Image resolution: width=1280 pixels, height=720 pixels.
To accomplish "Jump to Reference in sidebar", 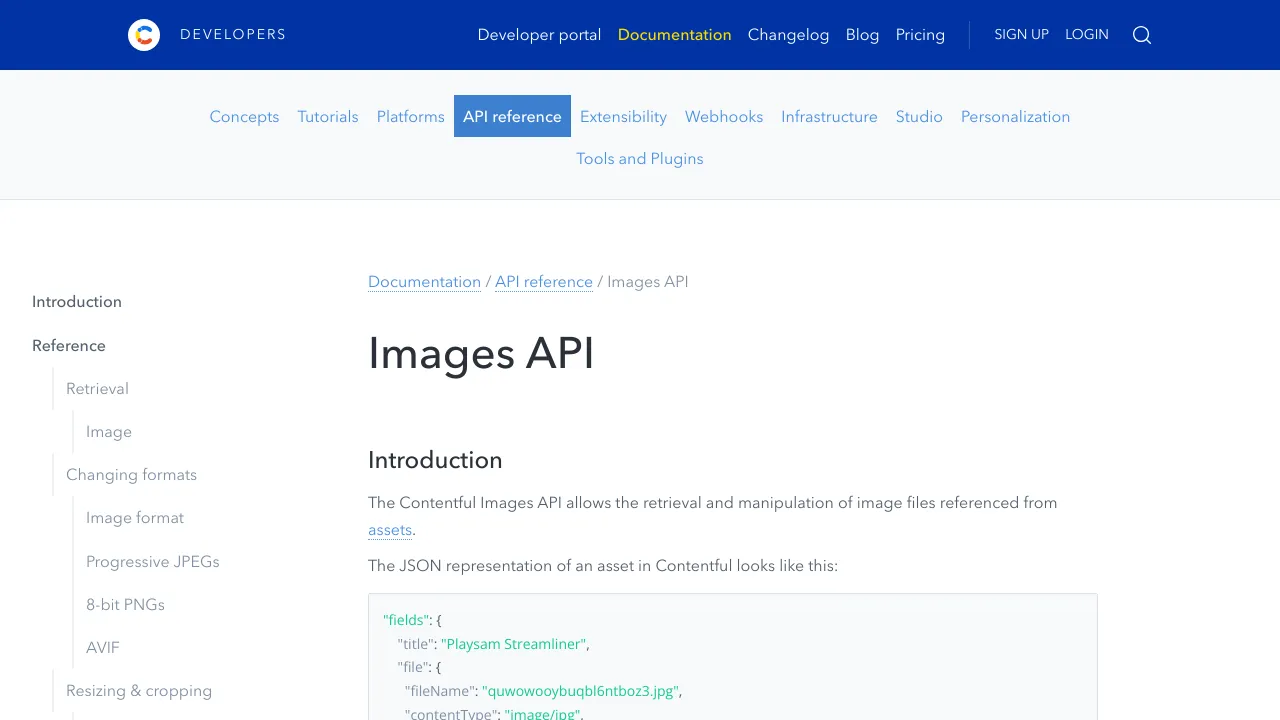I will pos(69,346).
